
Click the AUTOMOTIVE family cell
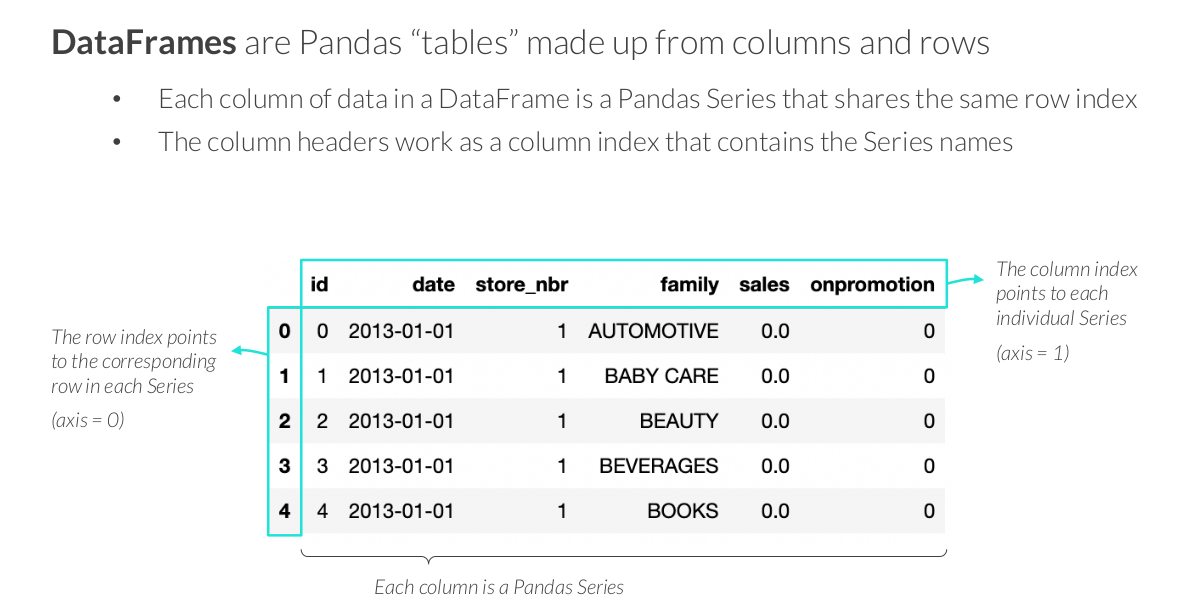pos(653,331)
